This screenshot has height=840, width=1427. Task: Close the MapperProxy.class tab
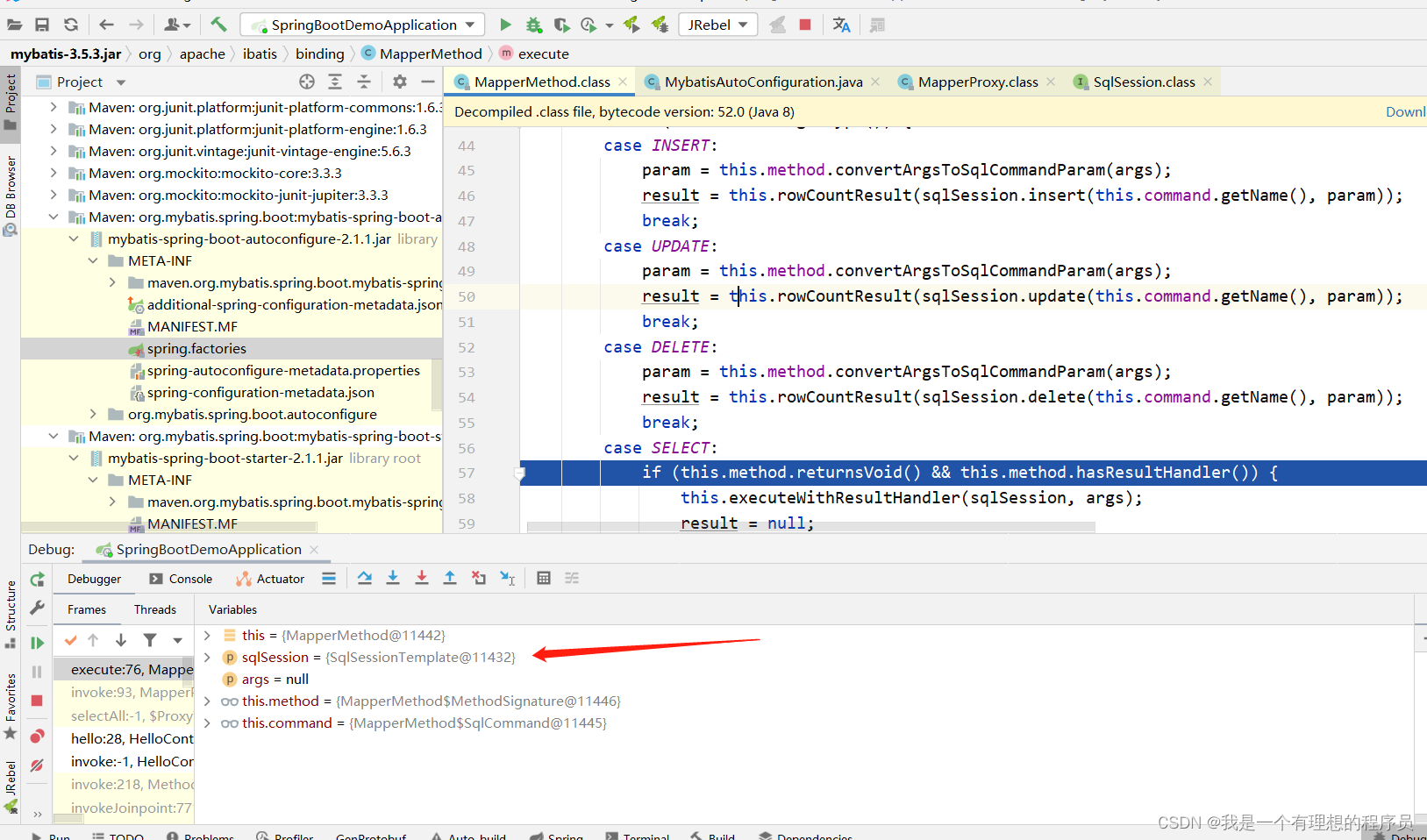tap(1051, 82)
